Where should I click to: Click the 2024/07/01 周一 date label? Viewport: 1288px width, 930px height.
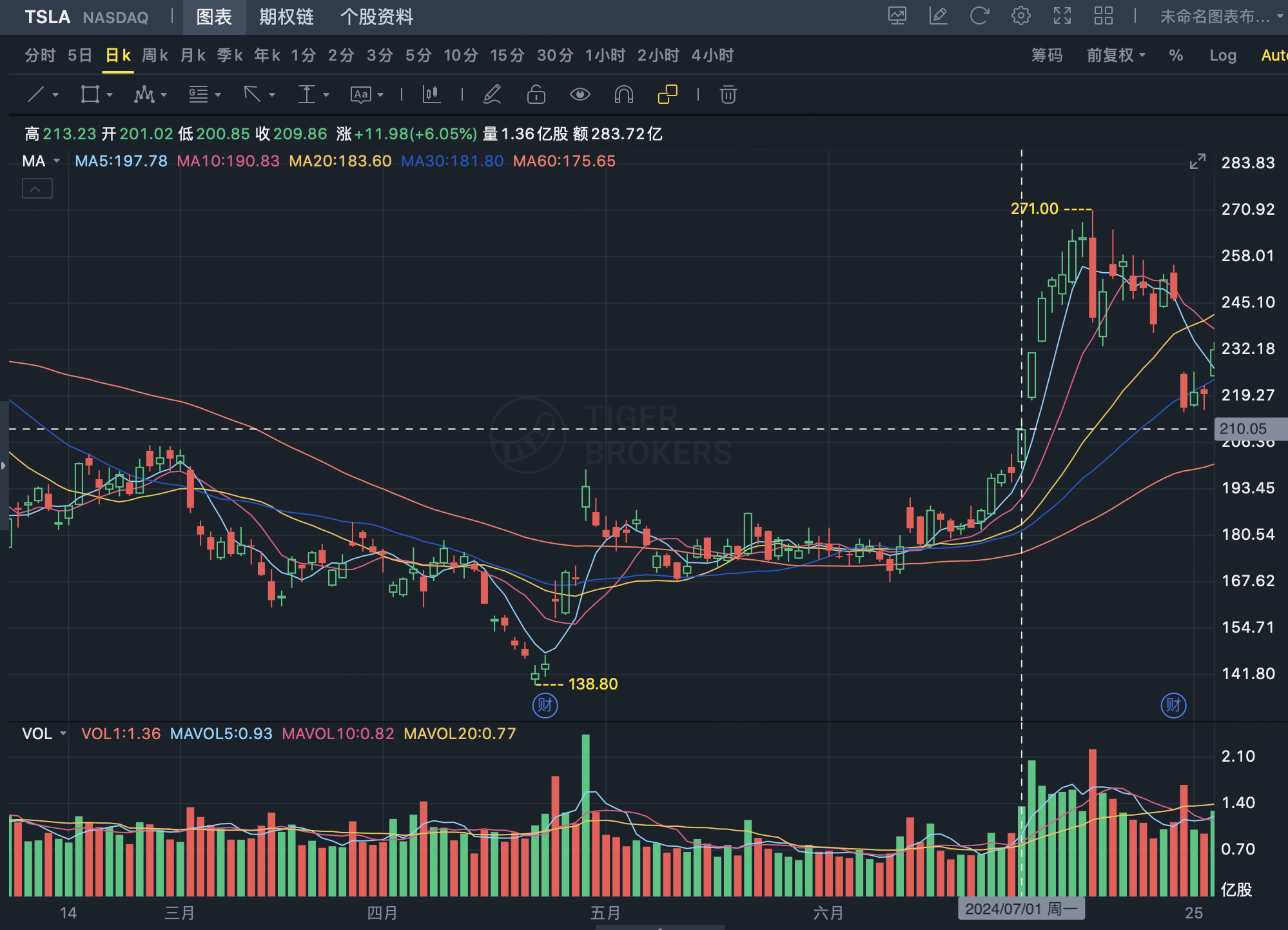point(1021,909)
